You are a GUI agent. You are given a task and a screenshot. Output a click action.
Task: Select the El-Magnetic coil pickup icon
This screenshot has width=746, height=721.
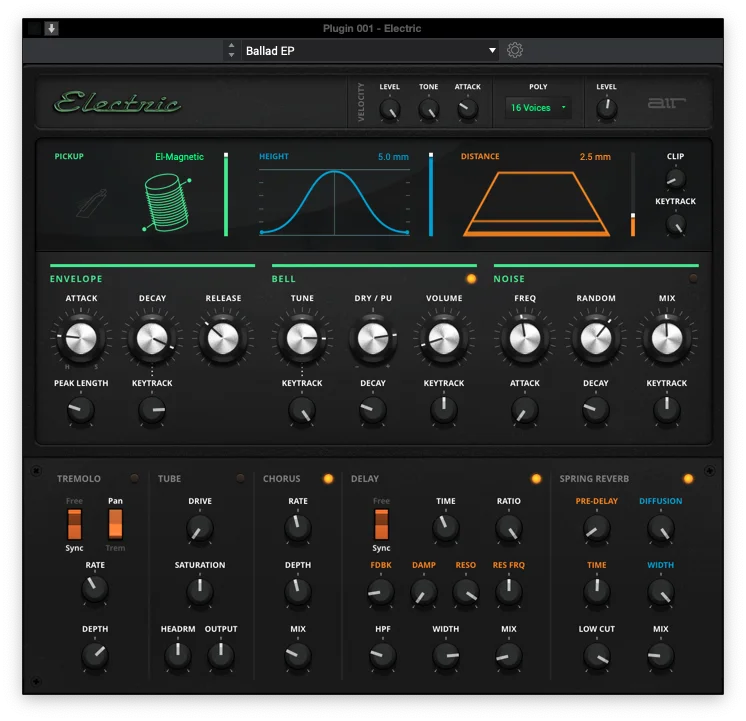coord(167,203)
